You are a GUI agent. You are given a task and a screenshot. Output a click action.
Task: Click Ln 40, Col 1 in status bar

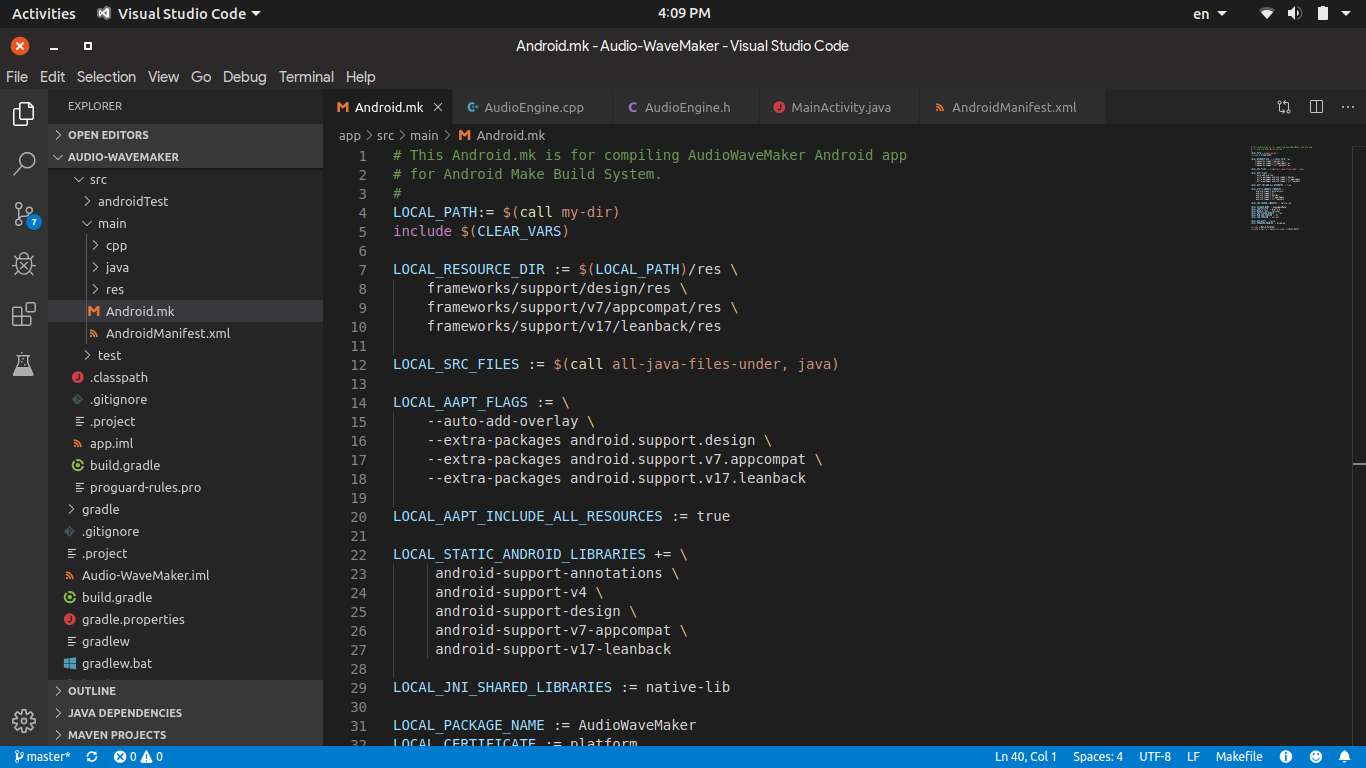click(x=1025, y=757)
